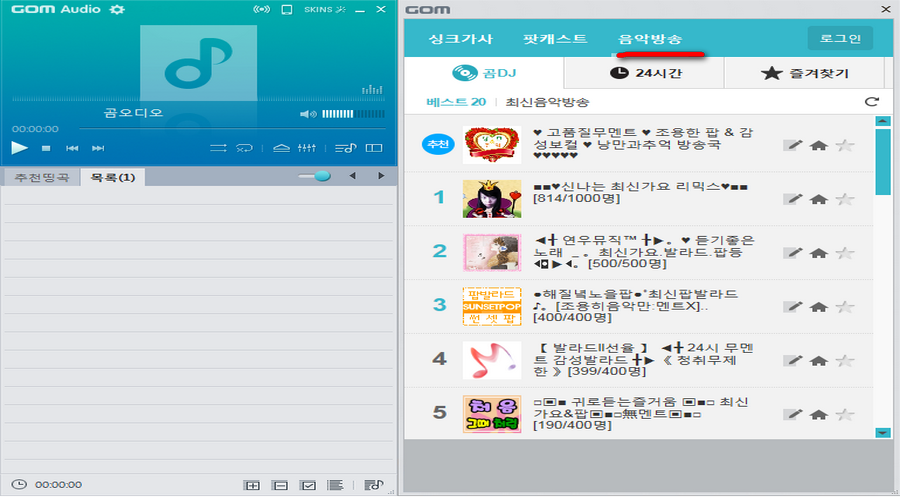Toggle shuffle playback mode
The height and width of the screenshot is (497, 900).
click(x=218, y=148)
